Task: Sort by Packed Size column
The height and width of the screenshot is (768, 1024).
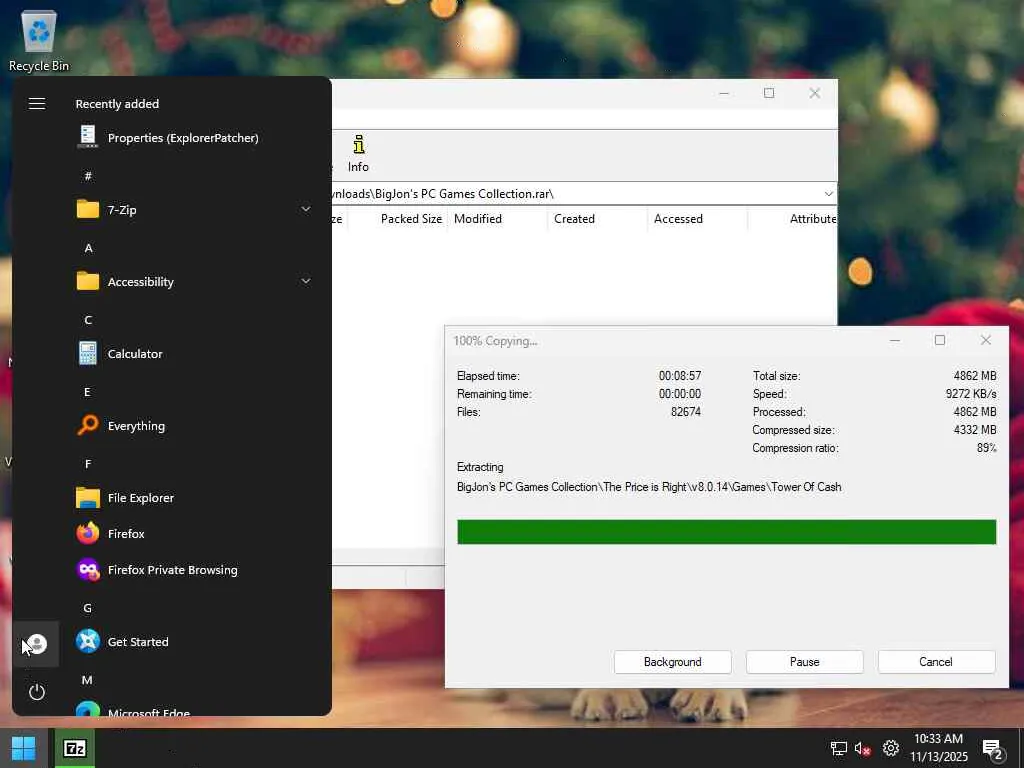Action: pyautogui.click(x=411, y=219)
